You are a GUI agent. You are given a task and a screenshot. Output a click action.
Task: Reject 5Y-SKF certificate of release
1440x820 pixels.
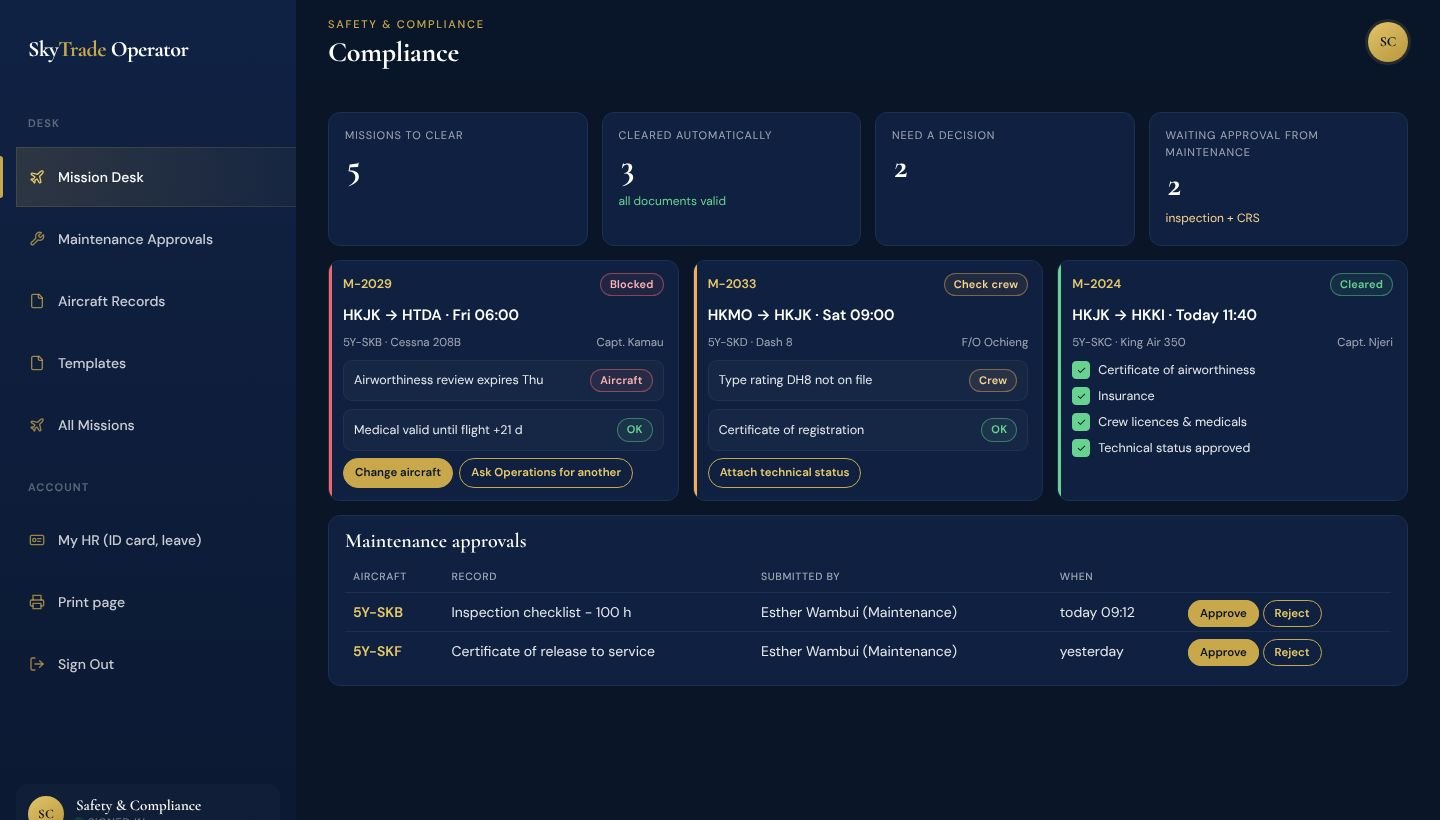(1292, 652)
